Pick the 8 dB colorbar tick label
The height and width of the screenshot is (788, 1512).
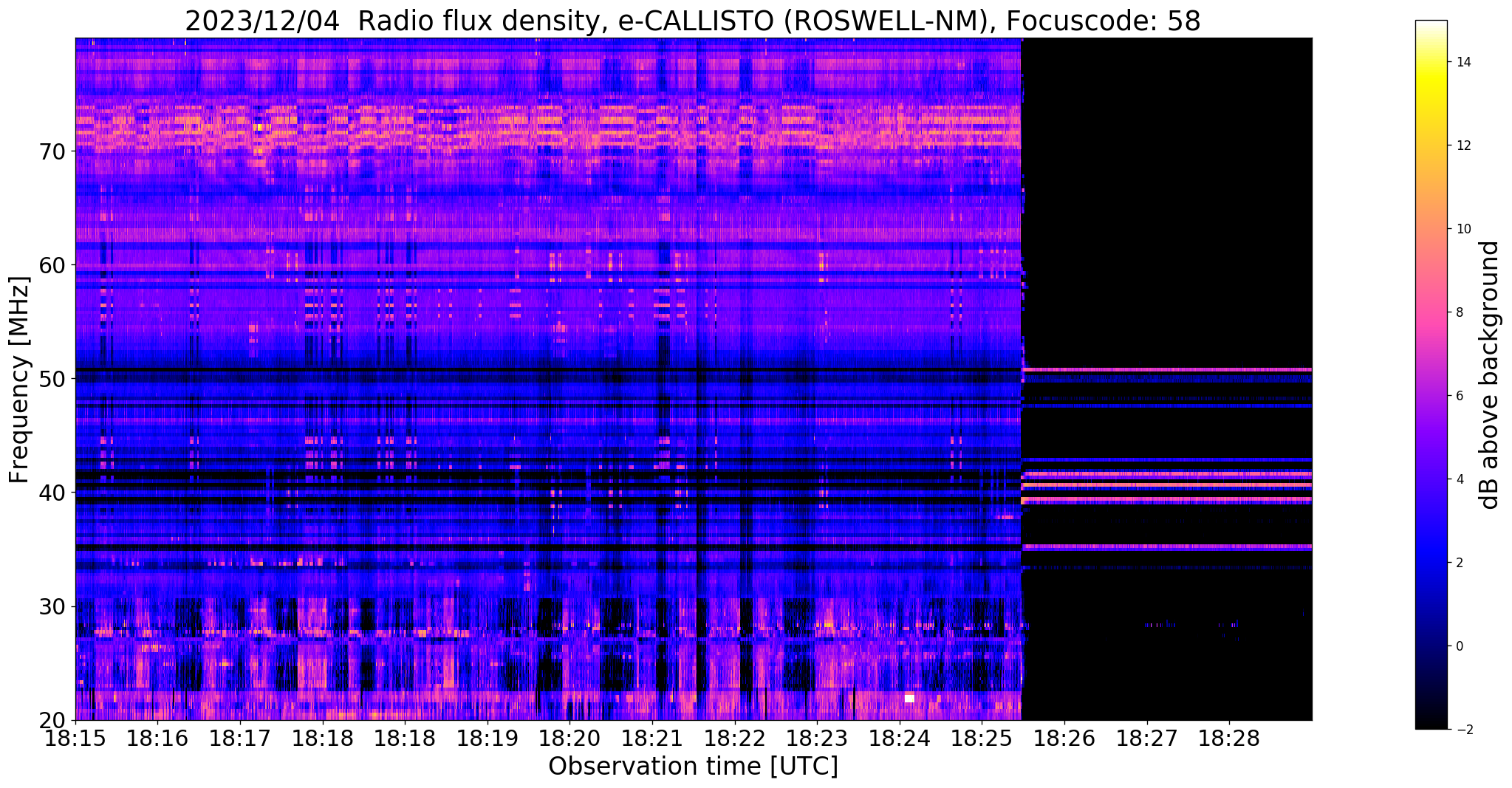point(1460,312)
